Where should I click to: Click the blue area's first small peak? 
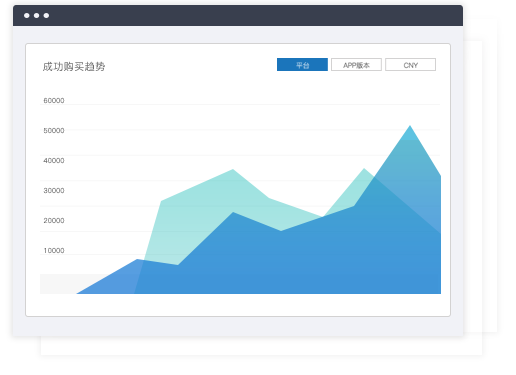click(x=137, y=260)
